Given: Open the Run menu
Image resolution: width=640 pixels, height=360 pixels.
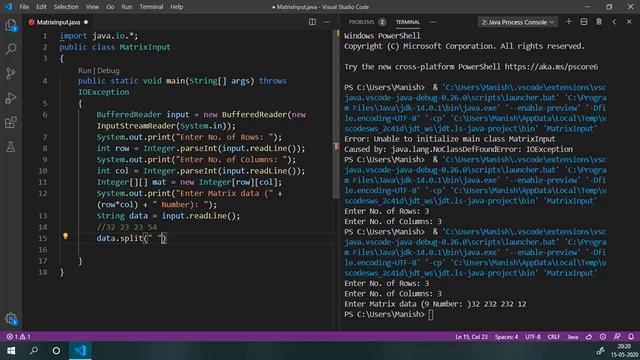Looking at the screenshot, I should click(127, 7).
